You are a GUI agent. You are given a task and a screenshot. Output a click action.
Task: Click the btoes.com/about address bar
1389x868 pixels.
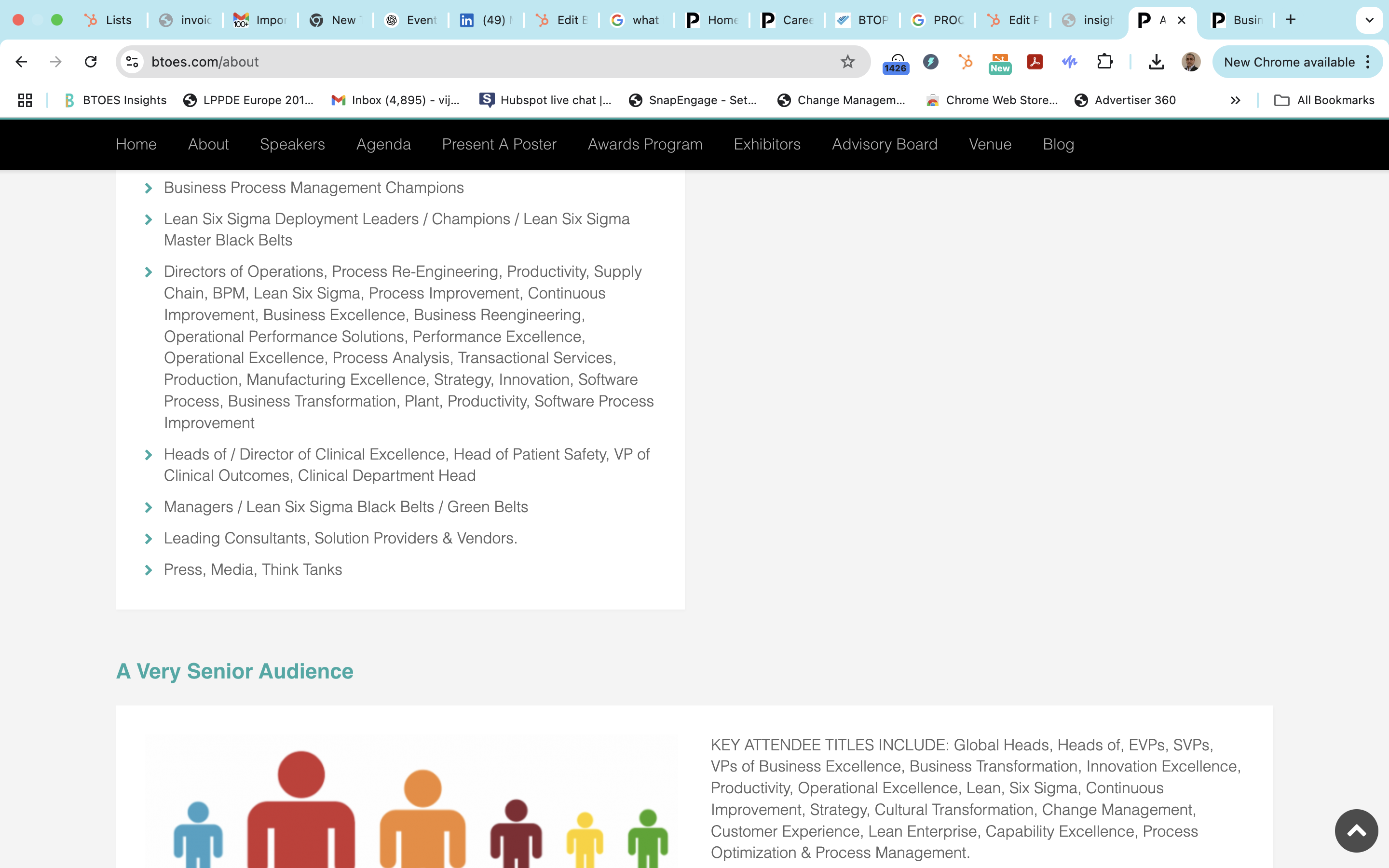coord(459,61)
